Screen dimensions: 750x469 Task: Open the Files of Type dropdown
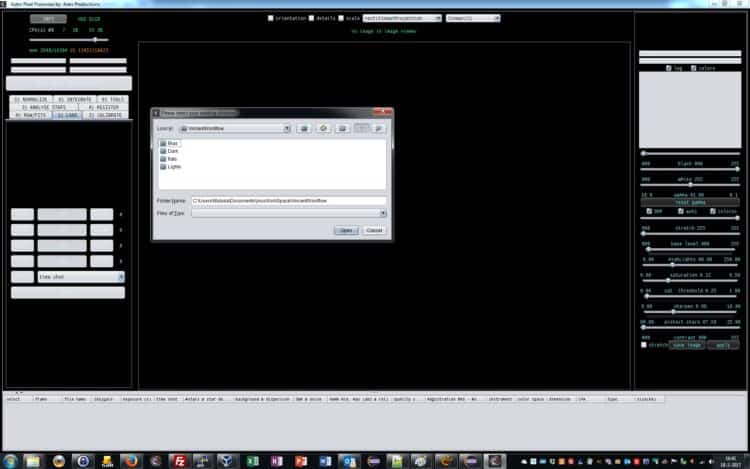(383, 213)
